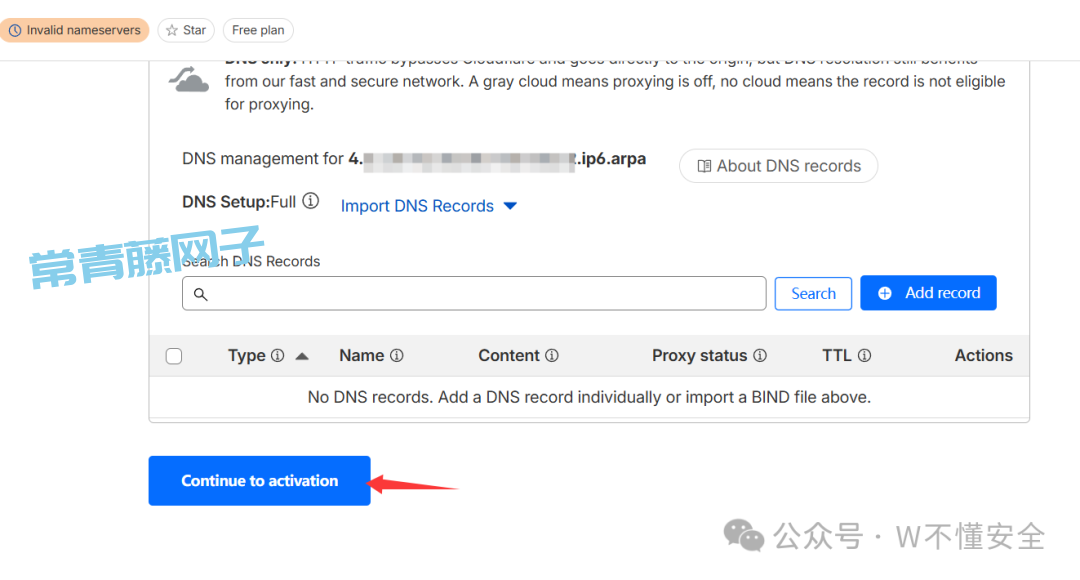The image size is (1080, 580).
Task: Click the Actions column header
Action: 983,356
